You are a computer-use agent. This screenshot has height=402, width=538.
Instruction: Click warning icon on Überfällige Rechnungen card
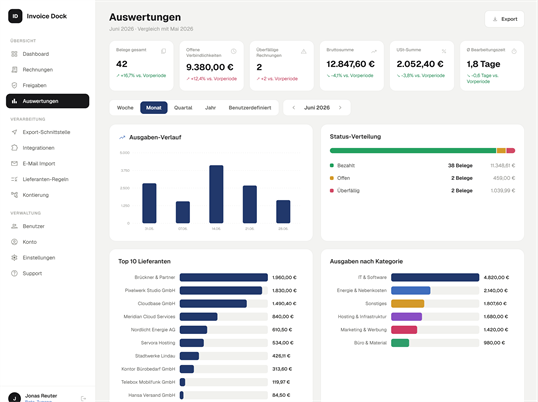[x=304, y=51]
